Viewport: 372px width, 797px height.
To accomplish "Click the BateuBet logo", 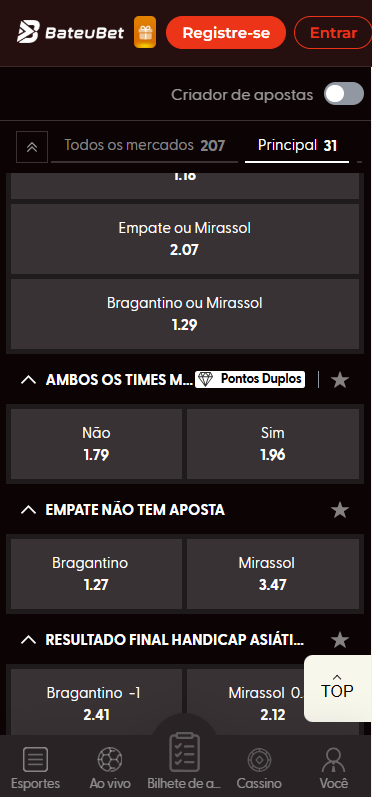I will pyautogui.click(x=71, y=33).
